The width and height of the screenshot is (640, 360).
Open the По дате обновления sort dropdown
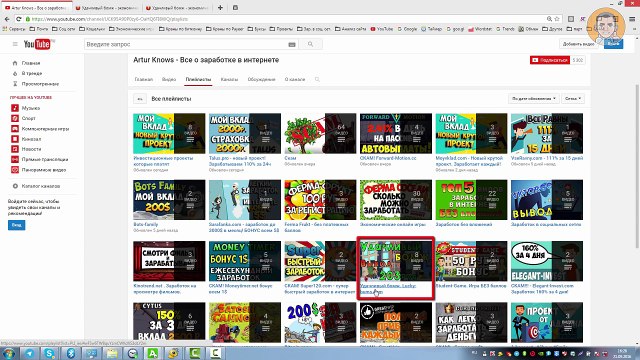click(x=534, y=99)
